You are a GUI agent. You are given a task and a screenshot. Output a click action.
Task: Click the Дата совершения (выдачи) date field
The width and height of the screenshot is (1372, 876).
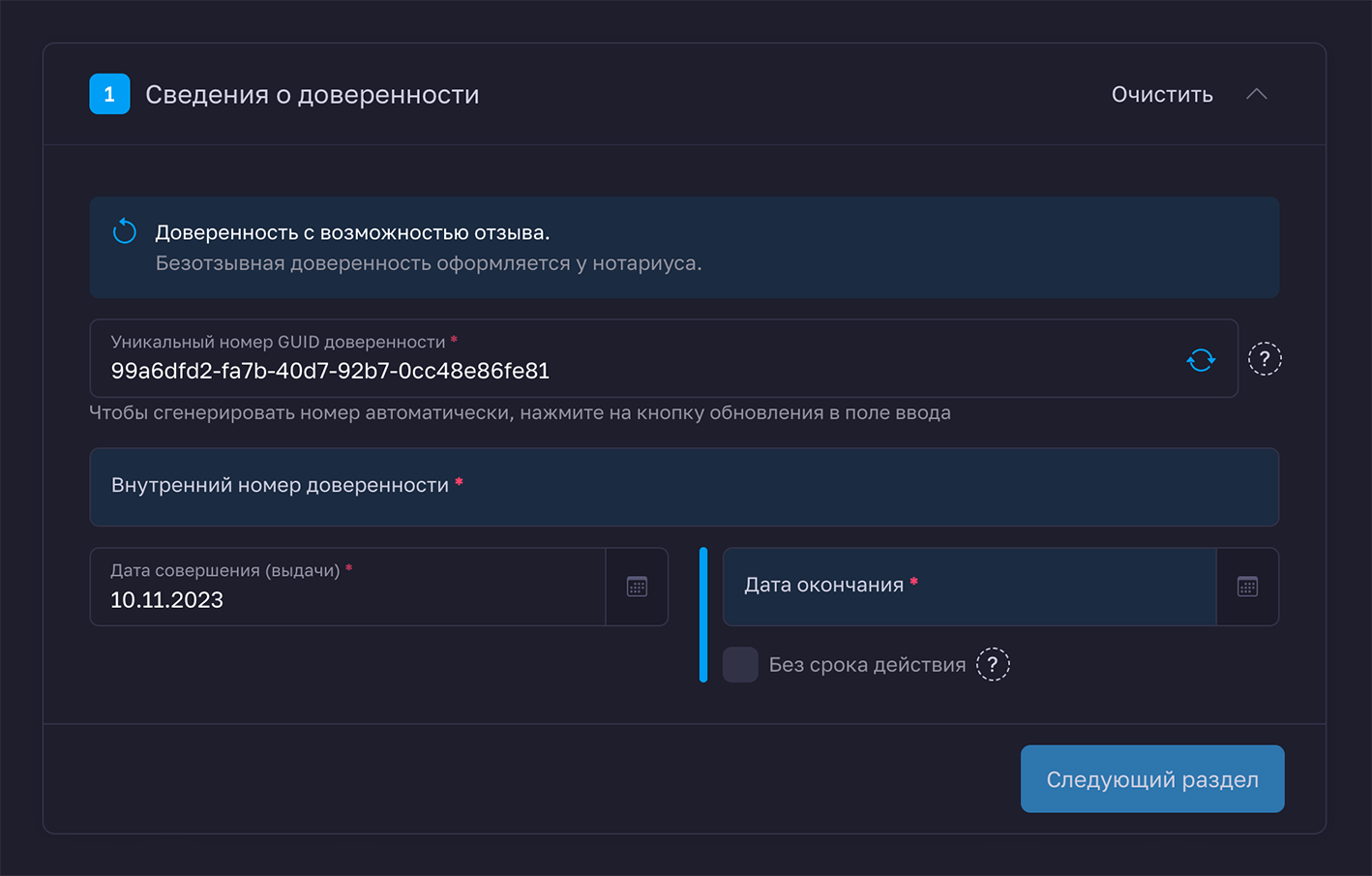(348, 587)
